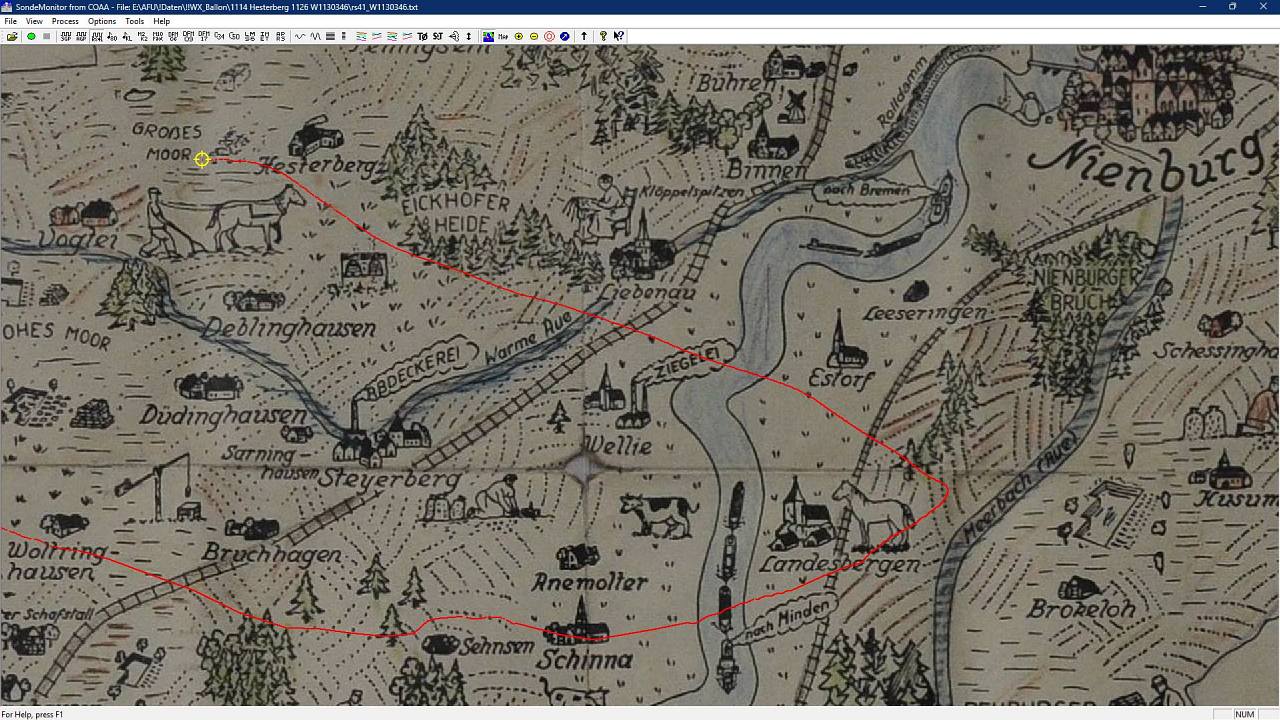Open the Help menu
The height and width of the screenshot is (720, 1280).
click(161, 21)
